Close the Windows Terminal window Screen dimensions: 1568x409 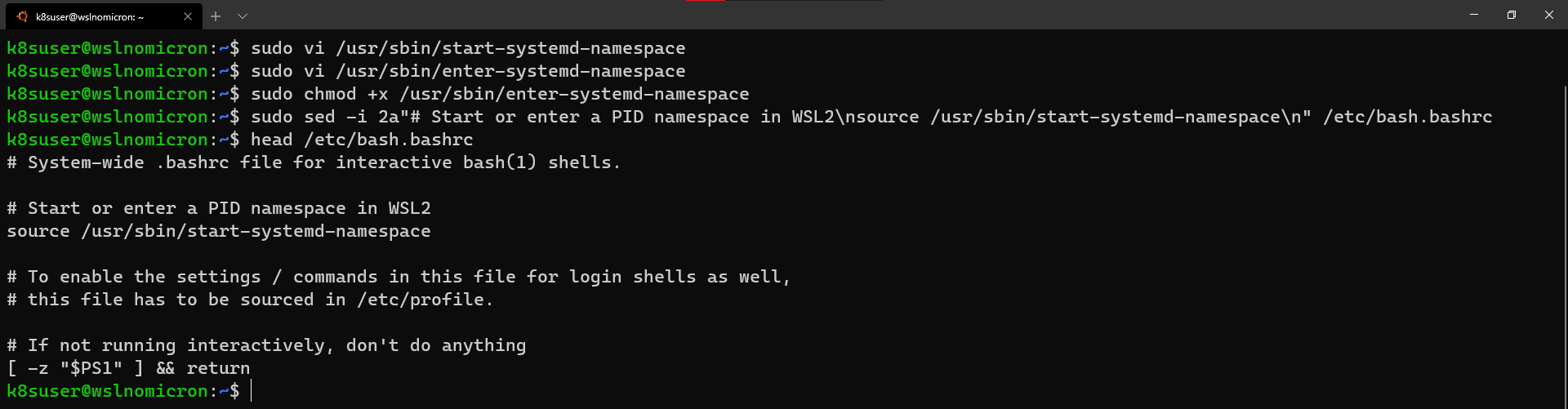(1549, 15)
